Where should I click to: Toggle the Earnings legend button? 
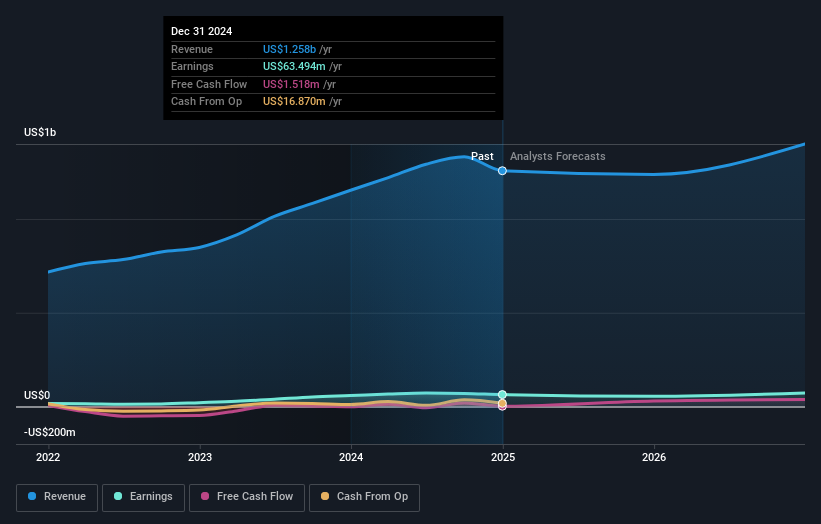click(143, 497)
